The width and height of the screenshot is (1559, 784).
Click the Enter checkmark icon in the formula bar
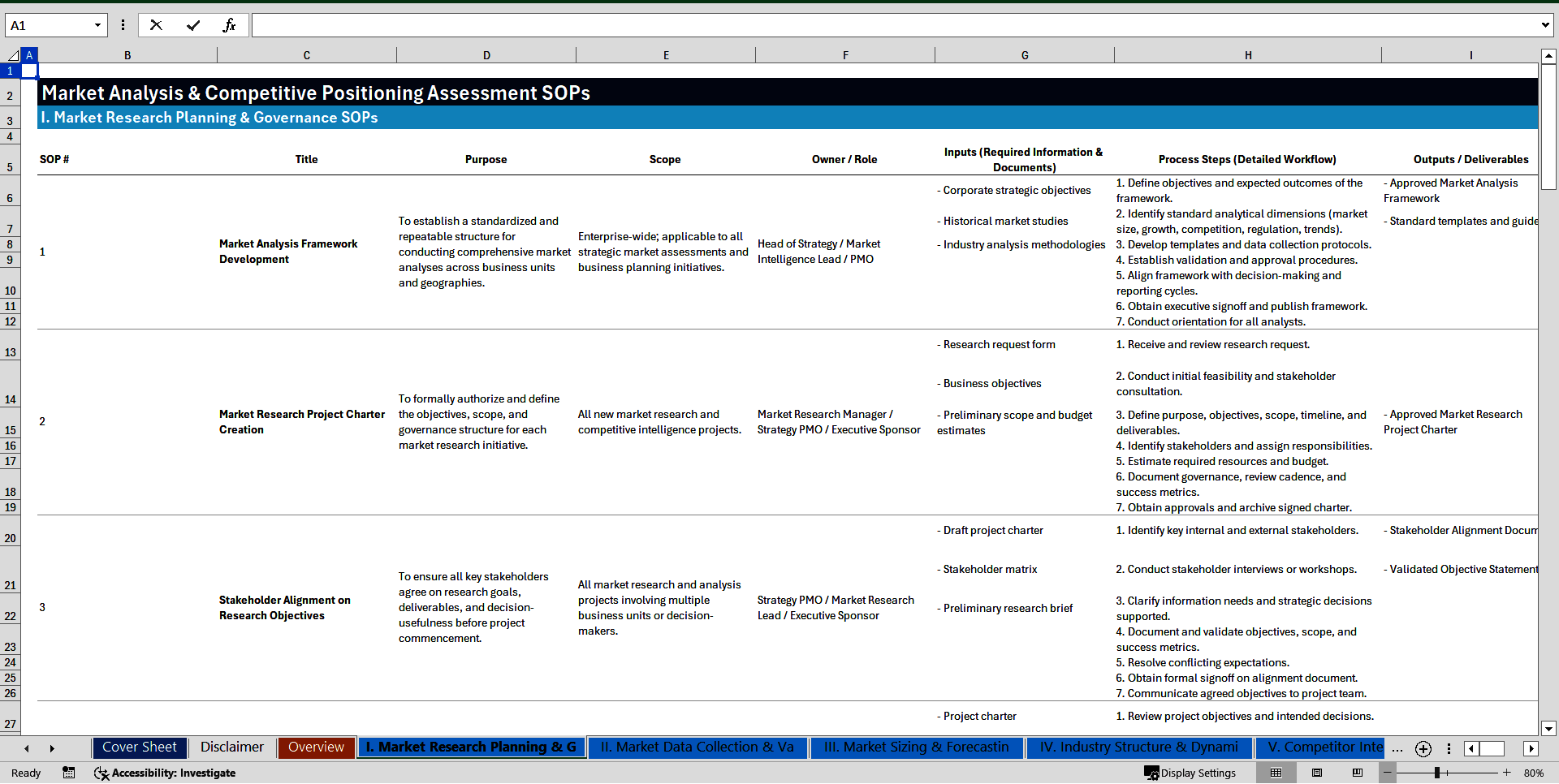[x=193, y=25]
